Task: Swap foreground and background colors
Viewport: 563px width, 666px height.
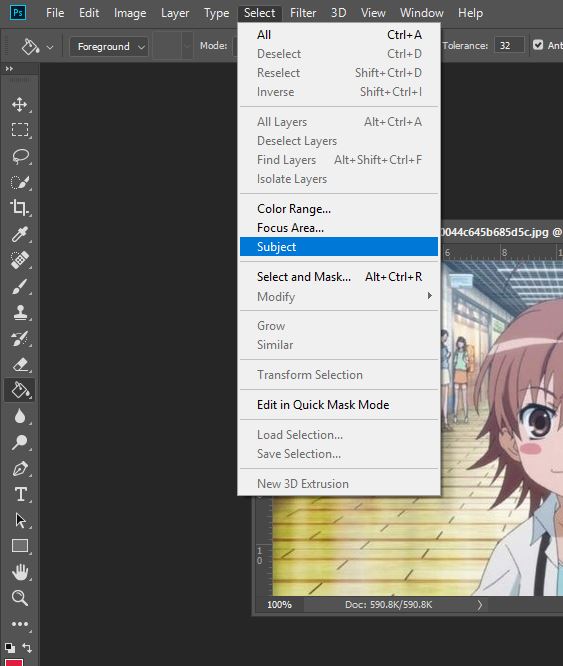Action: [x=27, y=648]
